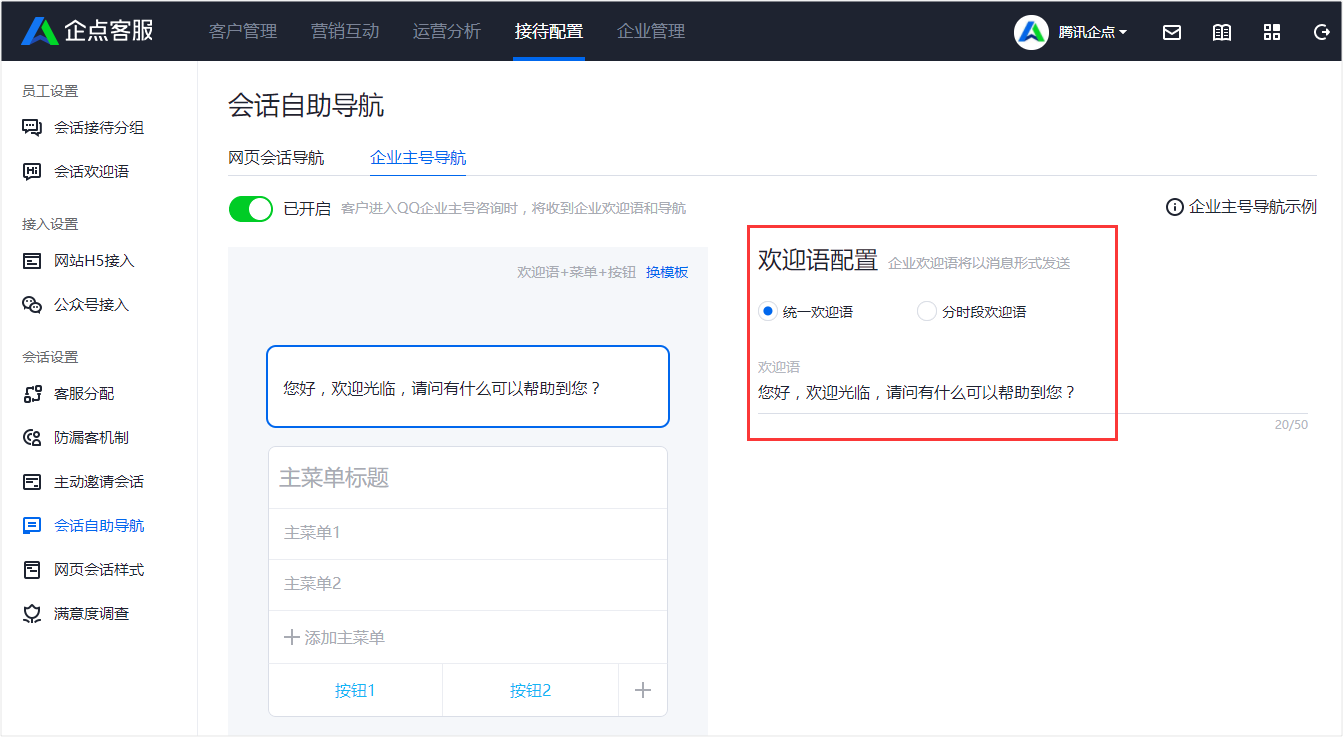Viewport: 1343px width, 737px height.
Task: Open the 运营分析 top menu
Action: [447, 31]
